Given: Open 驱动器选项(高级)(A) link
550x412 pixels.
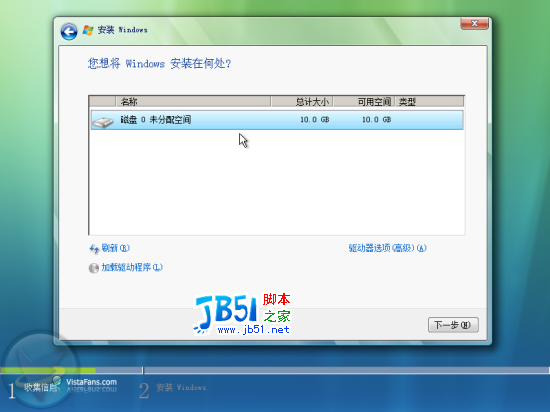Looking at the screenshot, I should (387, 248).
